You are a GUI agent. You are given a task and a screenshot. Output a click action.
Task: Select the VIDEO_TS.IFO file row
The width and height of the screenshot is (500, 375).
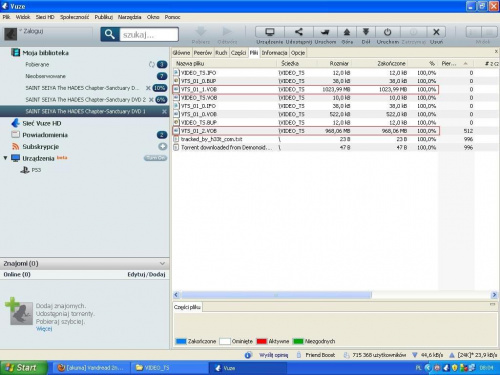tap(335, 73)
